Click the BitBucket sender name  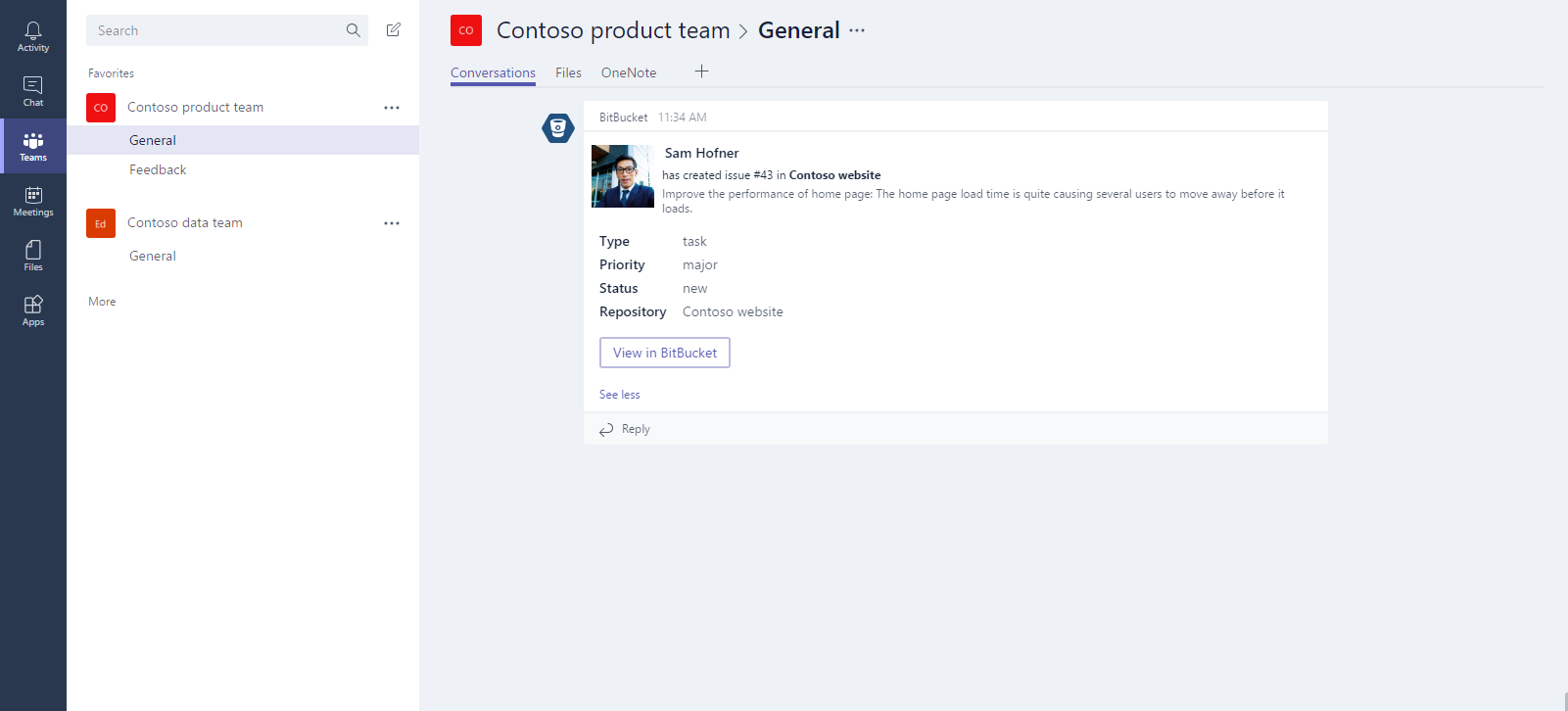click(x=623, y=118)
